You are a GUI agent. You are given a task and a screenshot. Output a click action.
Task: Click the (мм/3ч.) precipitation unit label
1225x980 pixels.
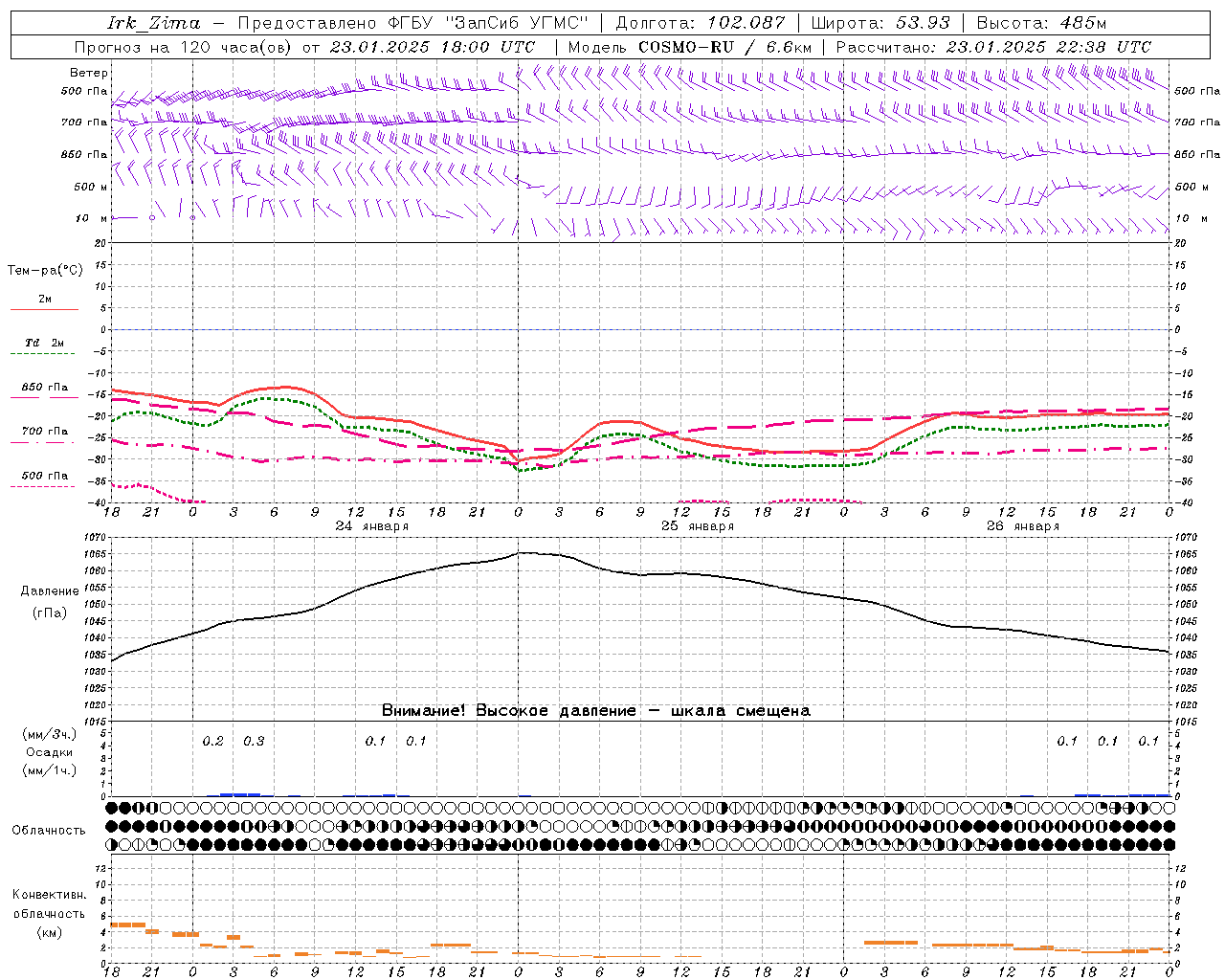[x=50, y=734]
